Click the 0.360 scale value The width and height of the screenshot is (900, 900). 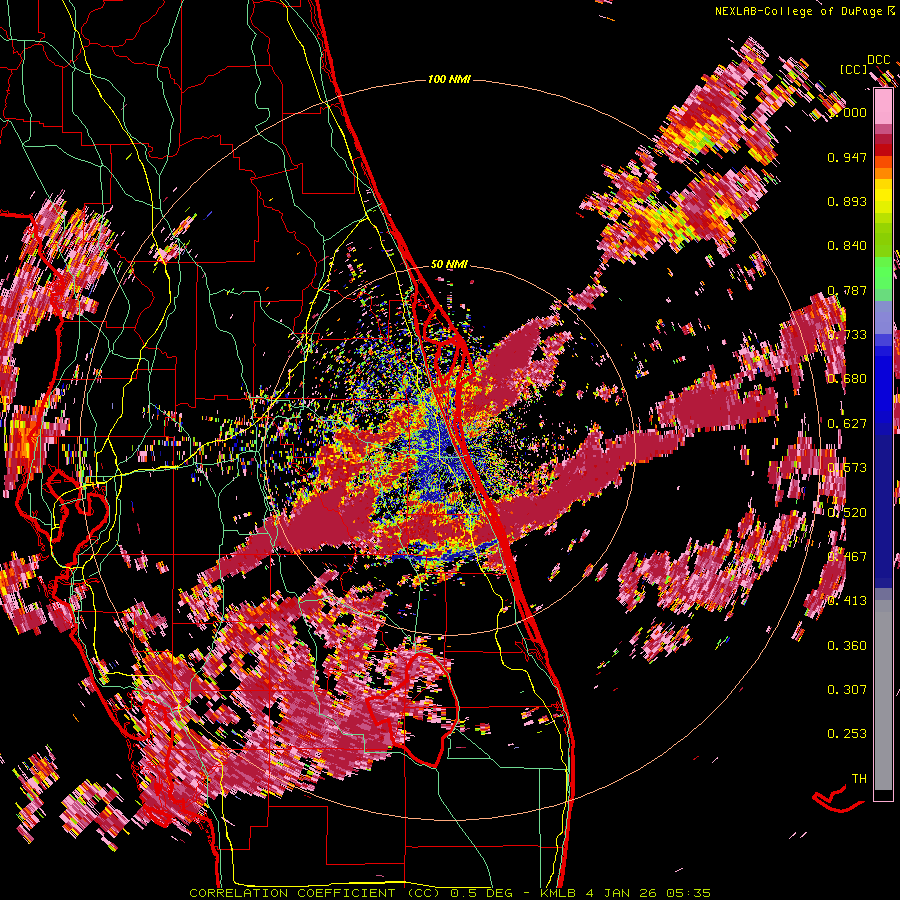tap(847, 646)
